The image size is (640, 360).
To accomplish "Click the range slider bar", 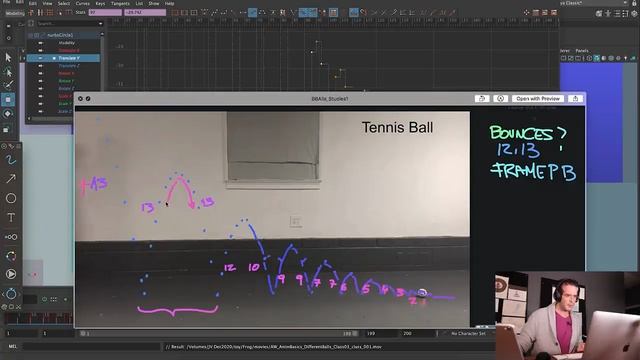I will tap(219, 333).
